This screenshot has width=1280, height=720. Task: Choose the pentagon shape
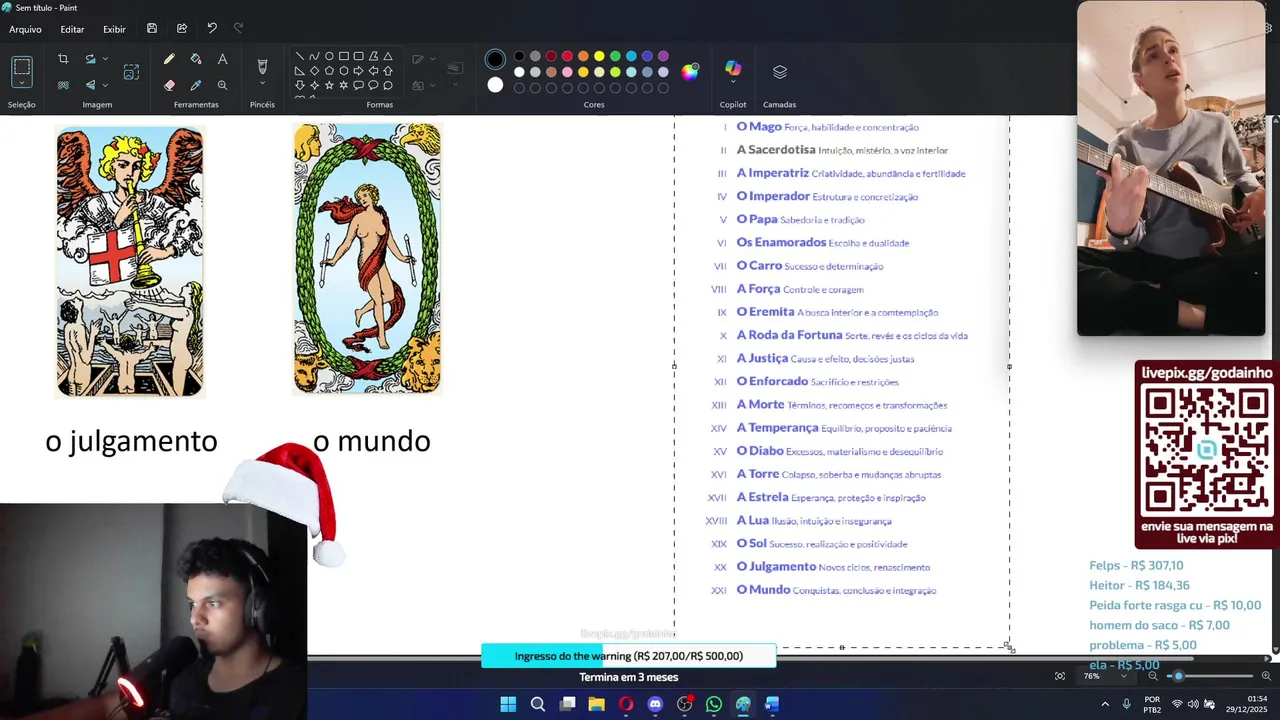[x=329, y=71]
